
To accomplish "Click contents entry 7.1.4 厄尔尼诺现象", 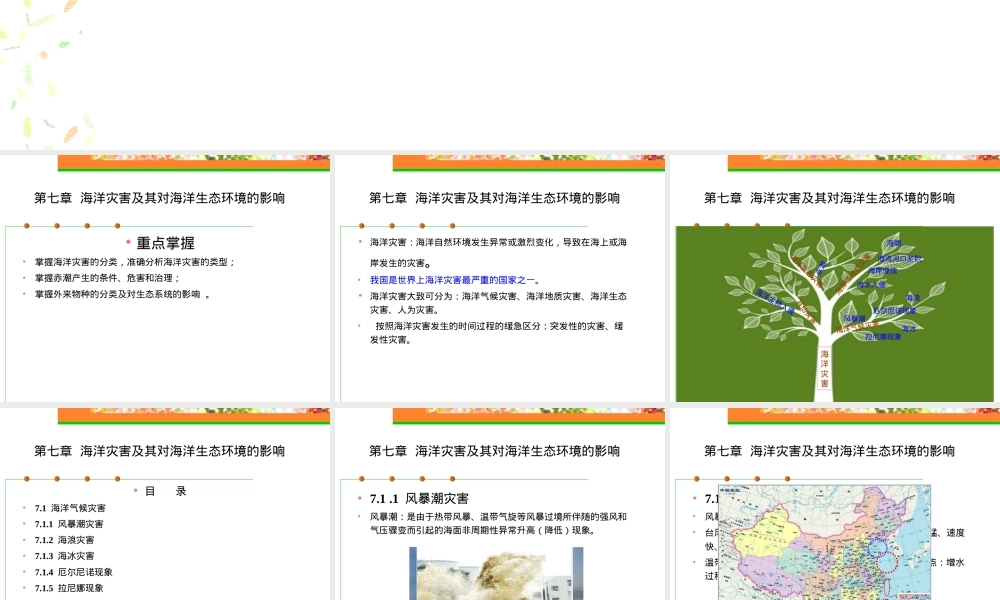I will (73, 572).
